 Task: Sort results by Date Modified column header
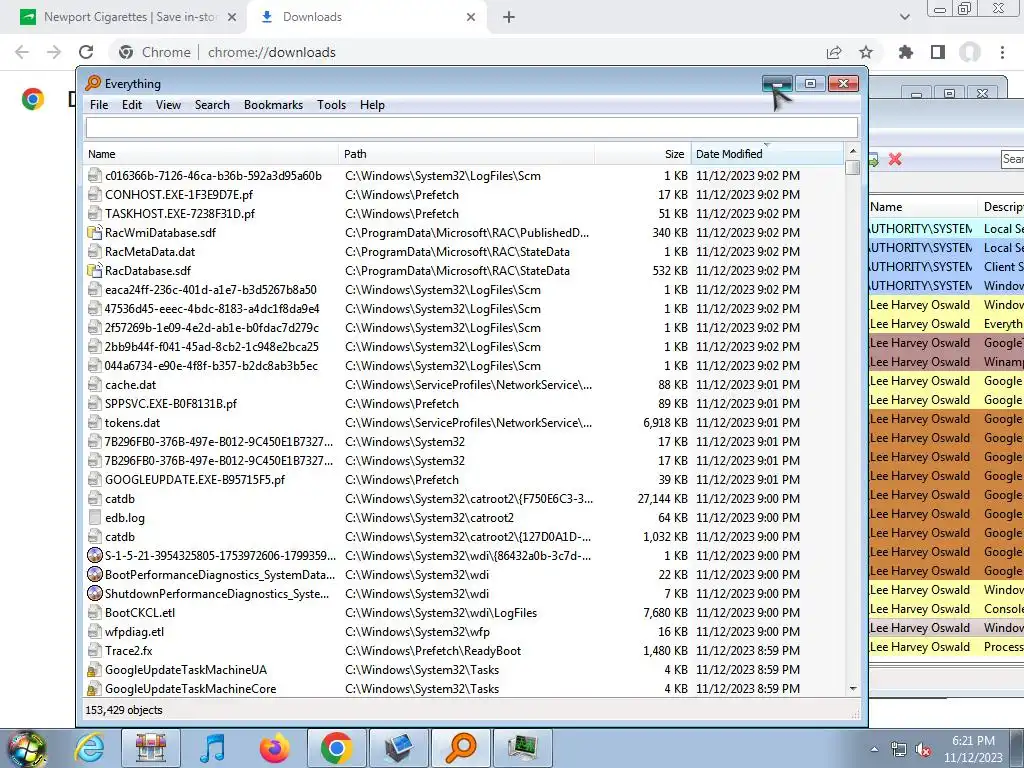pyautogui.click(x=767, y=154)
